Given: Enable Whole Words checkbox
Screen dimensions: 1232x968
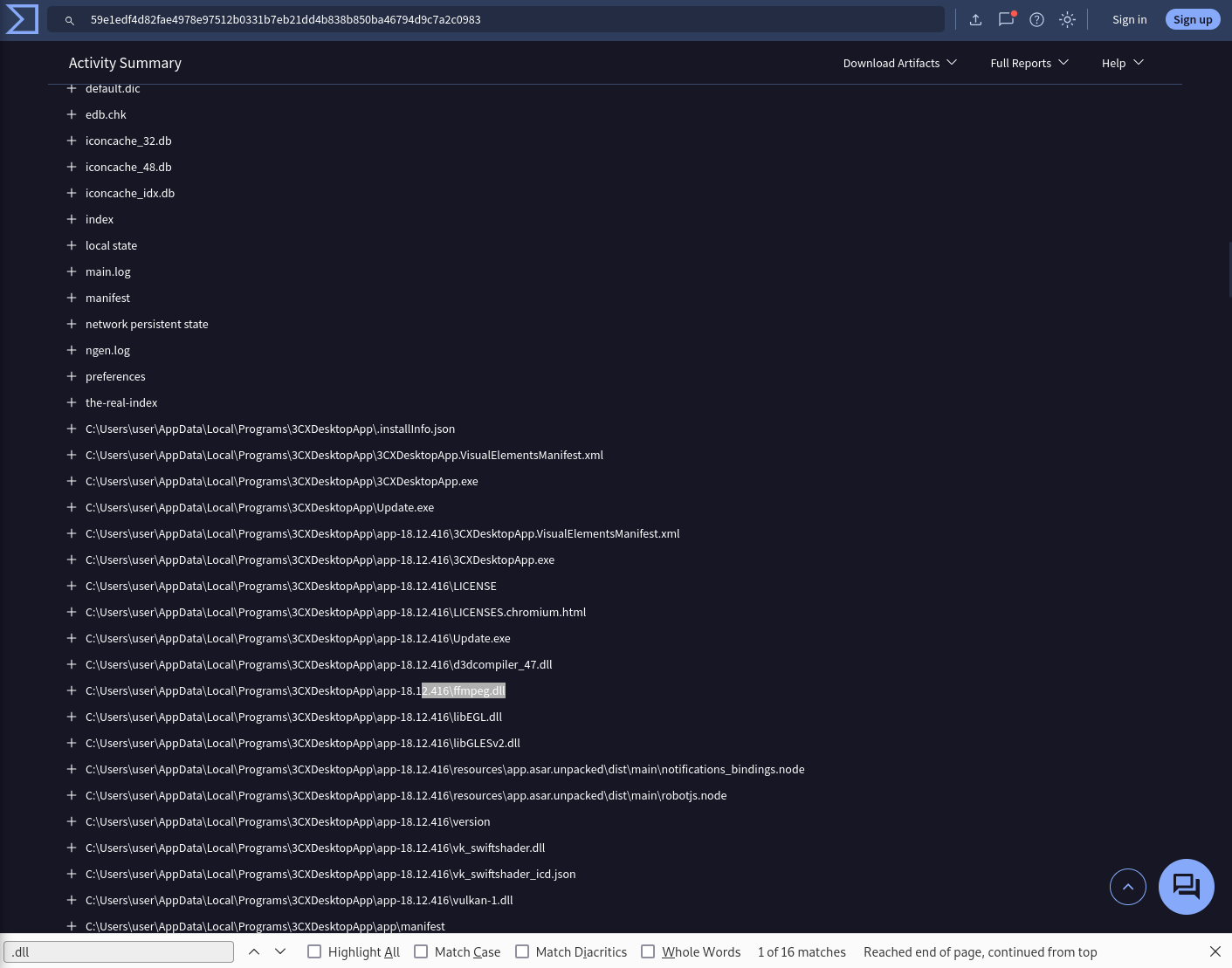Looking at the screenshot, I should 648,951.
